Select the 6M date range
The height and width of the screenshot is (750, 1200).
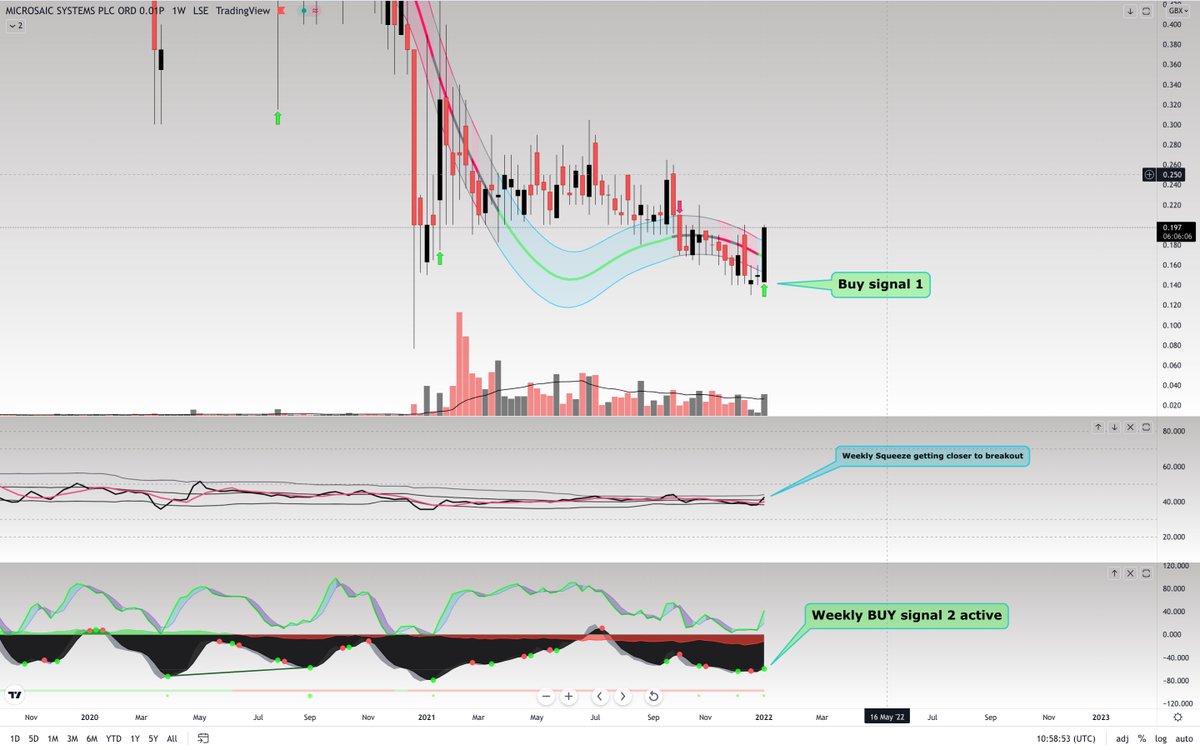92,739
